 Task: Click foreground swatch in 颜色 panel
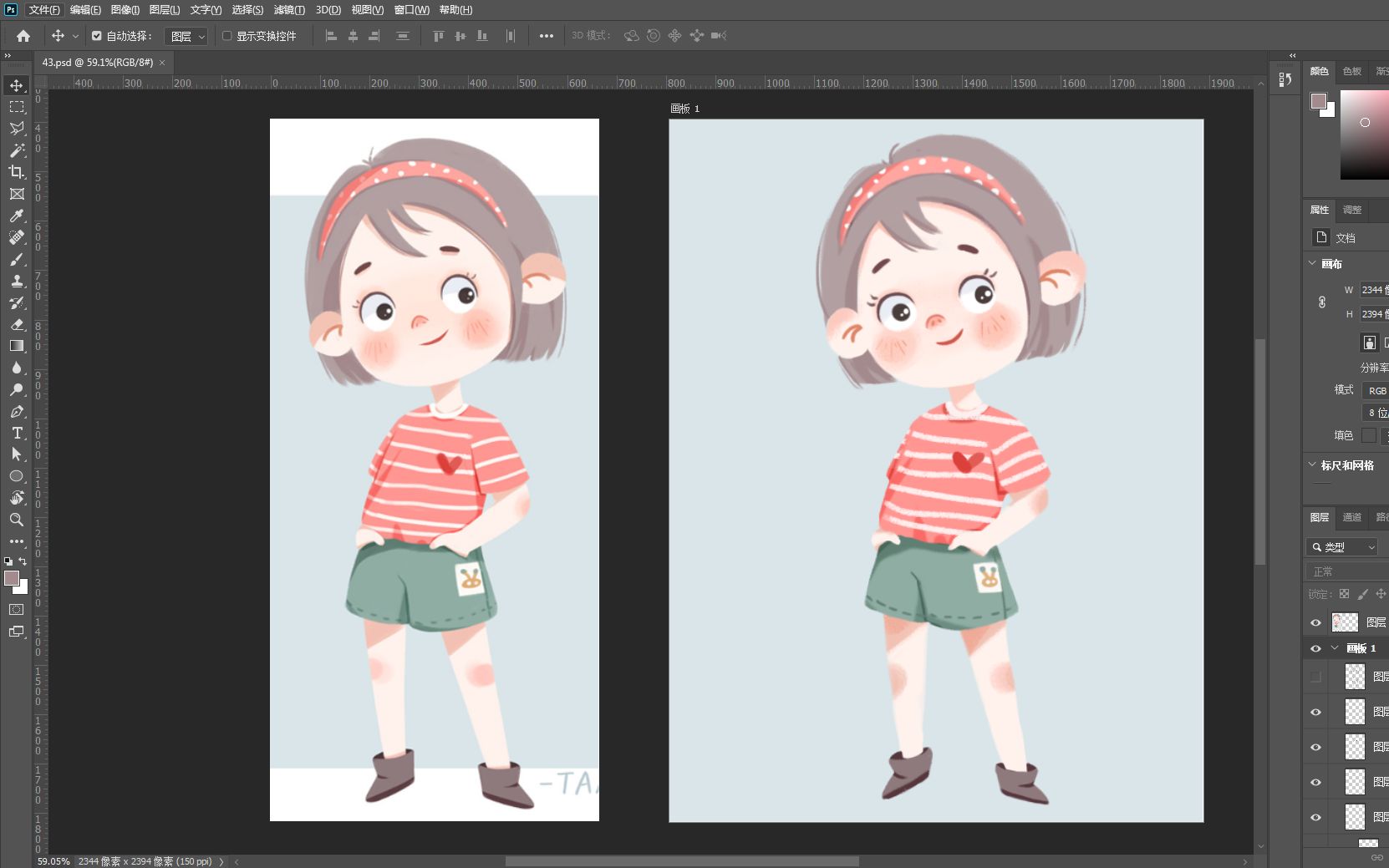click(x=1319, y=101)
